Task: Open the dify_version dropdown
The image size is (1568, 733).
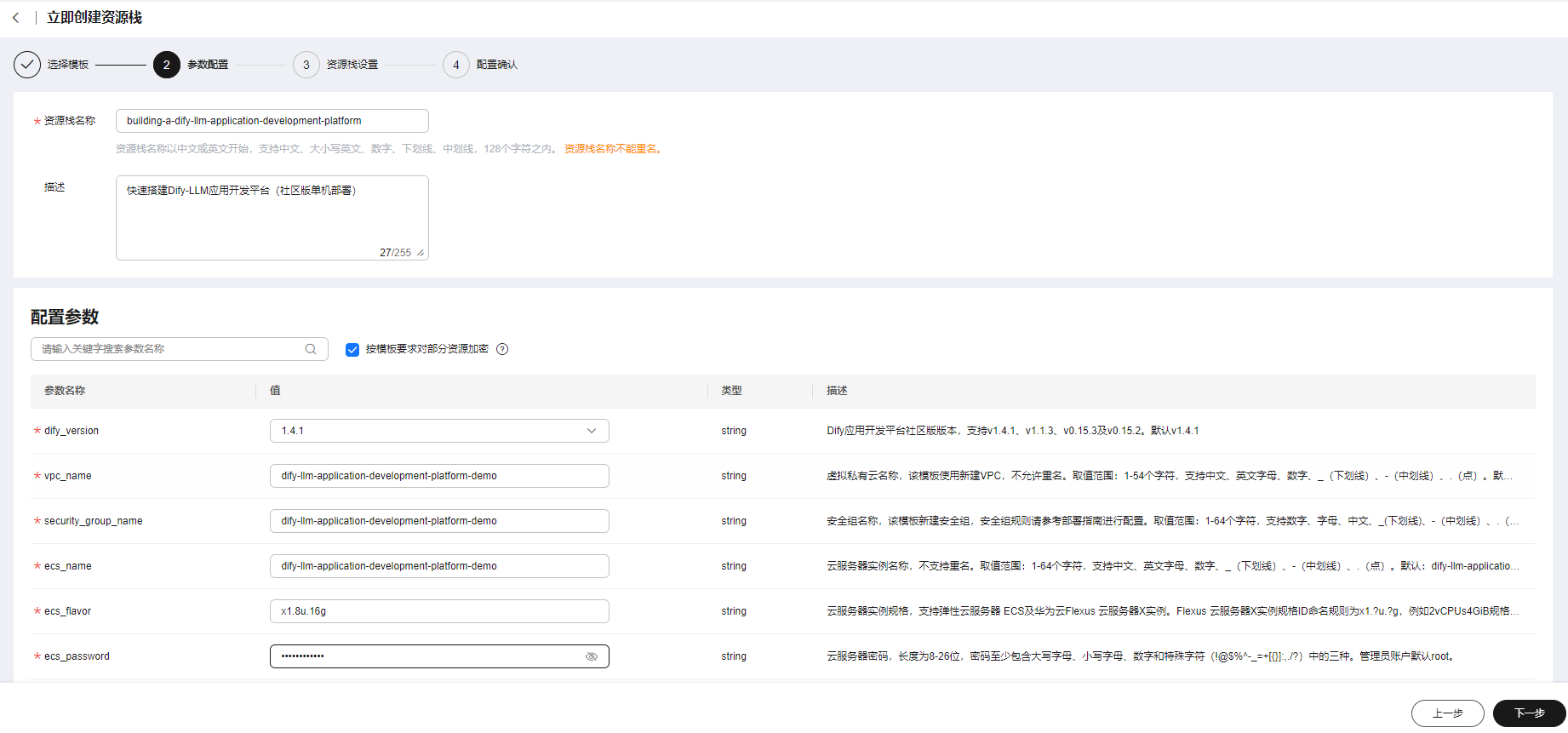Action: point(439,431)
